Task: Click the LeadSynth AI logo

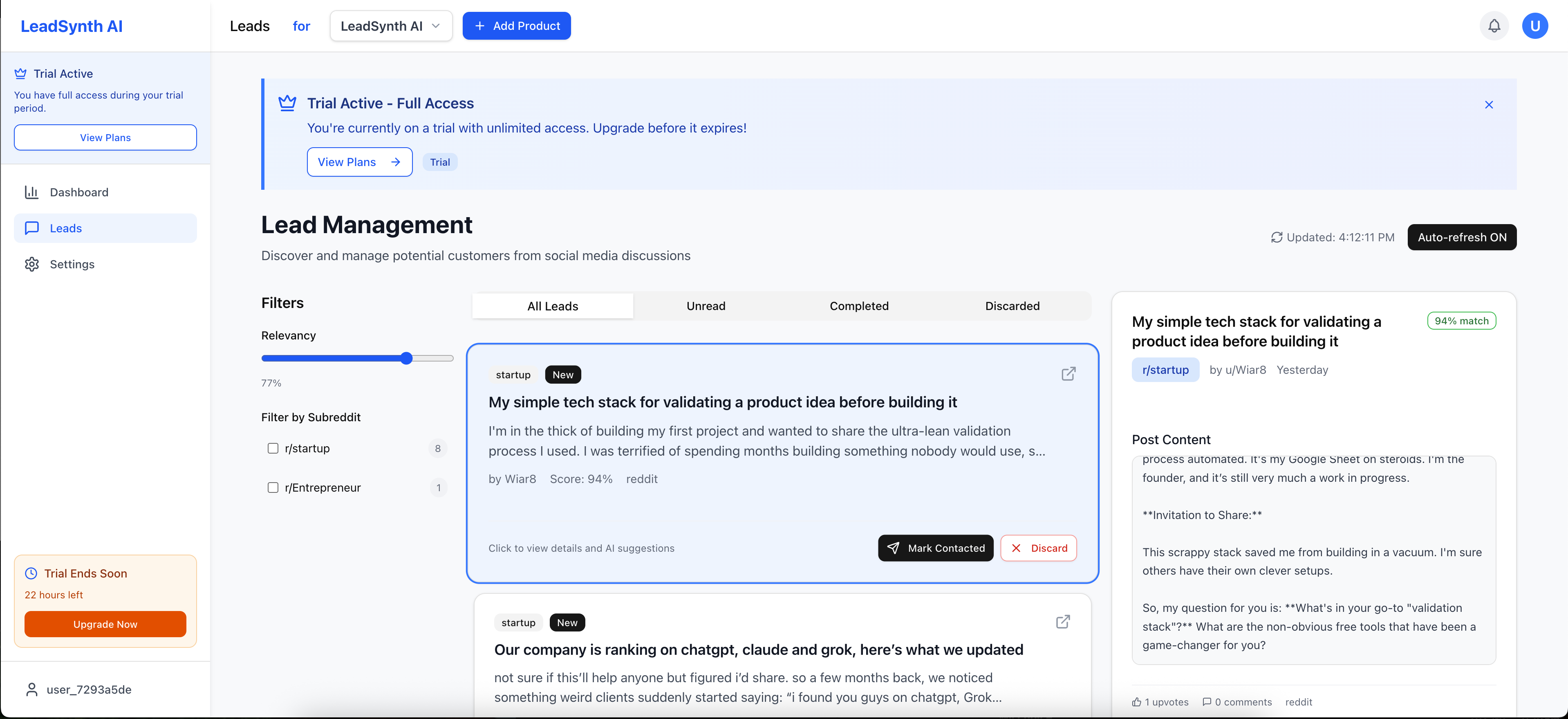Action: click(71, 26)
